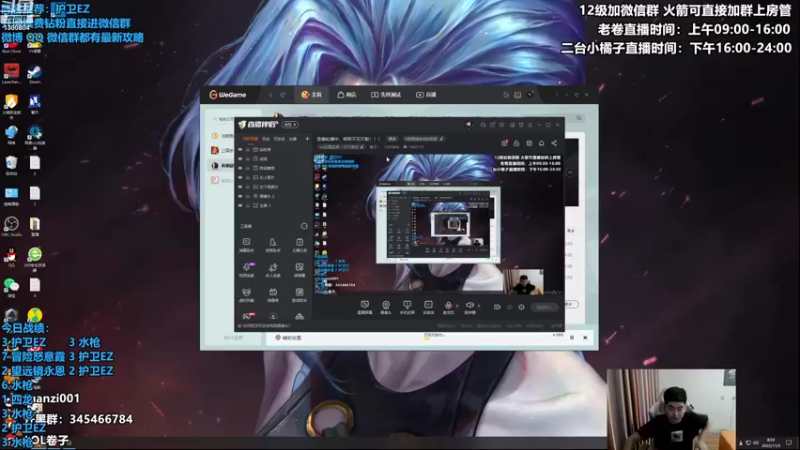Click the WeGame logo

pos(228,95)
